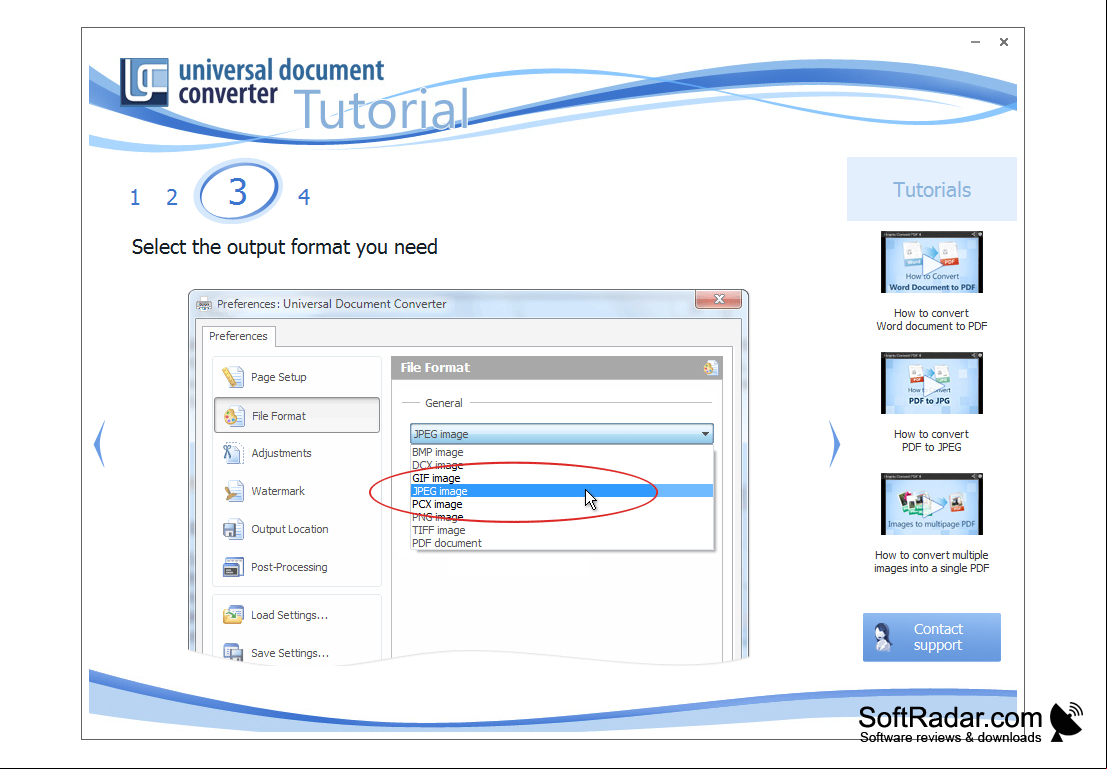Close the Preferences dialog
Image resolution: width=1107 pixels, height=769 pixels.
719,299
